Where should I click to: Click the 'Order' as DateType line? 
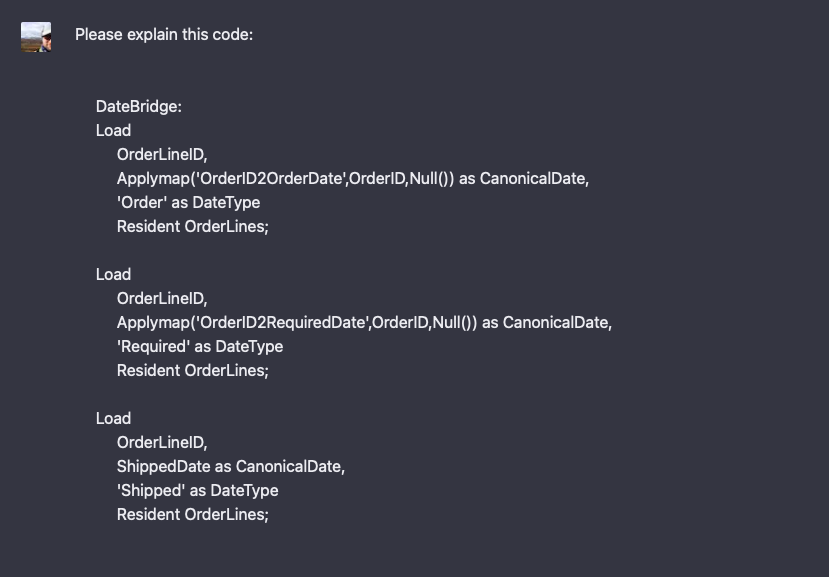point(188,203)
